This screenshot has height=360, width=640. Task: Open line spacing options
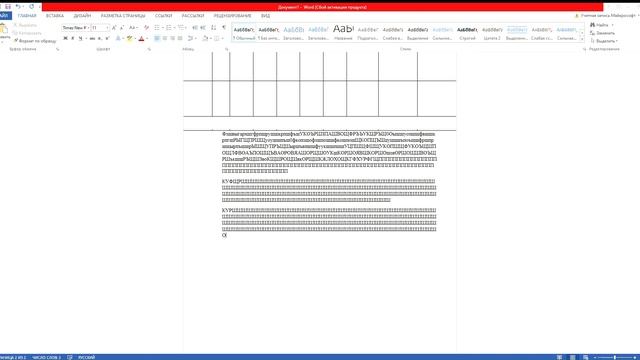[x=191, y=38]
